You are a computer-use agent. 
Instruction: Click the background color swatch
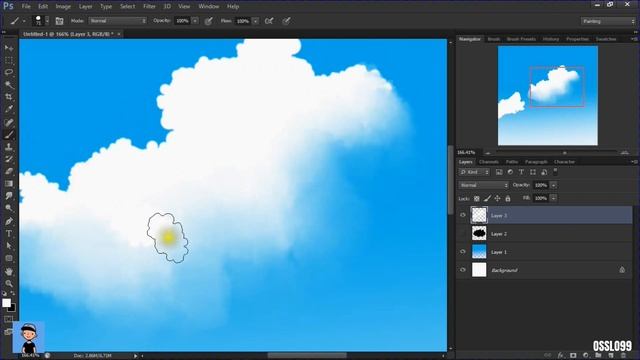[13, 309]
